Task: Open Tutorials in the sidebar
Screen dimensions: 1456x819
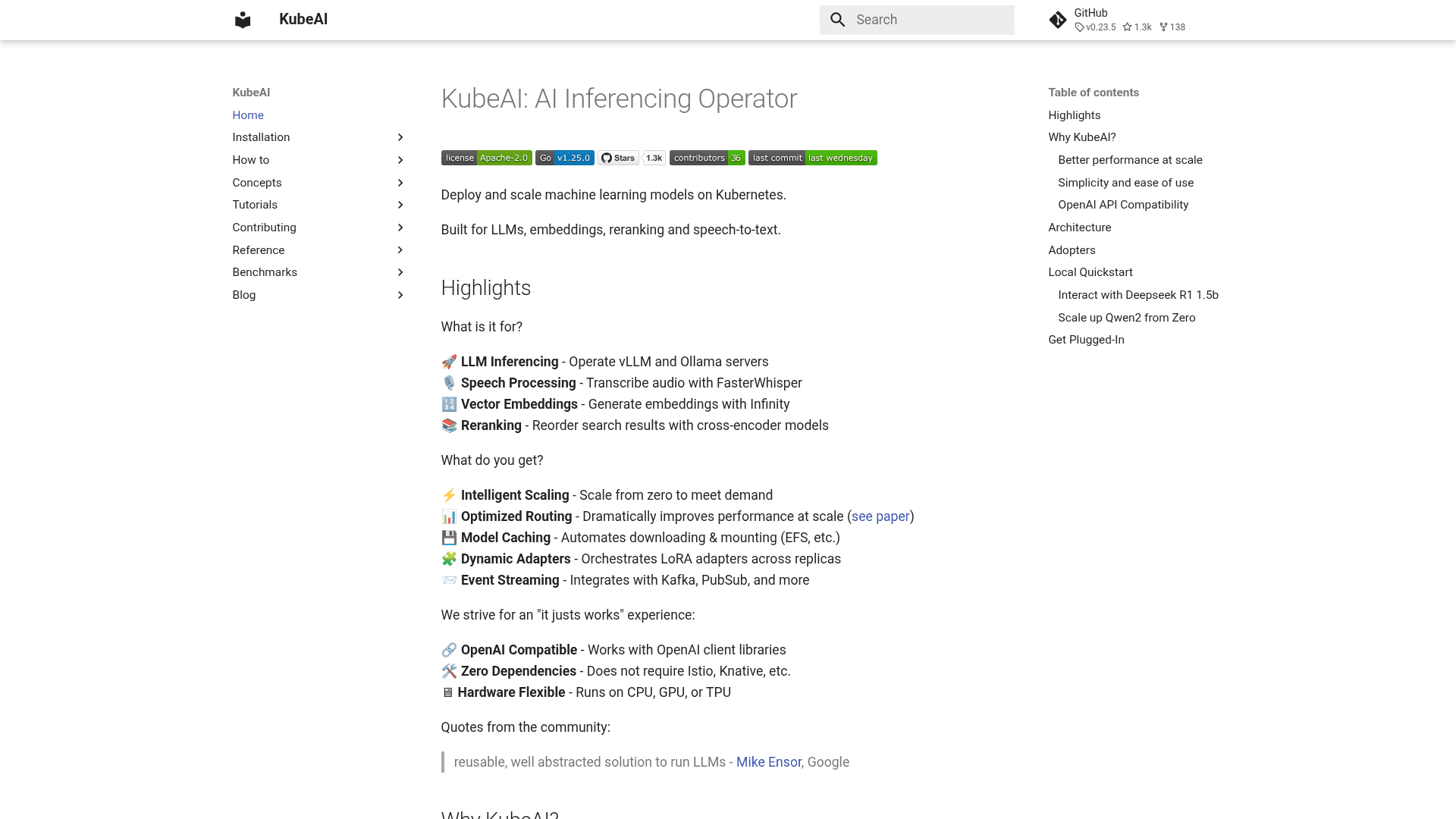Action: pos(255,205)
